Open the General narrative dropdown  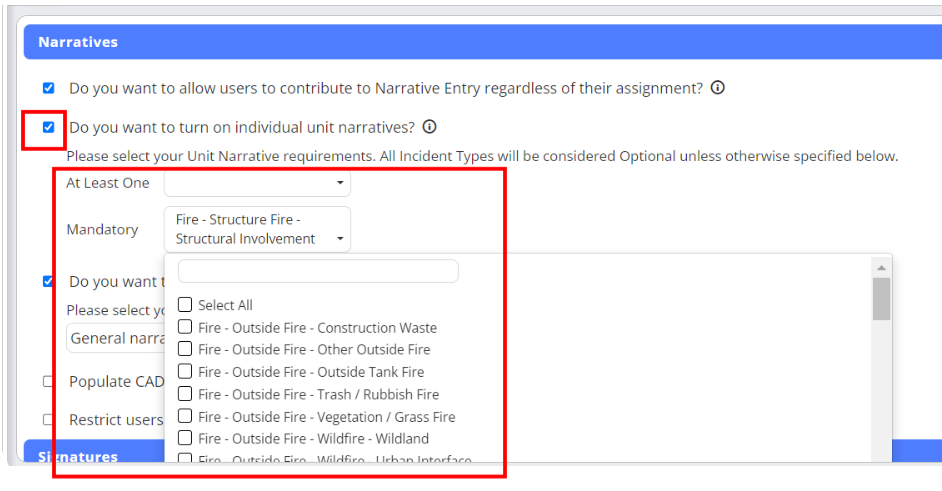point(115,338)
